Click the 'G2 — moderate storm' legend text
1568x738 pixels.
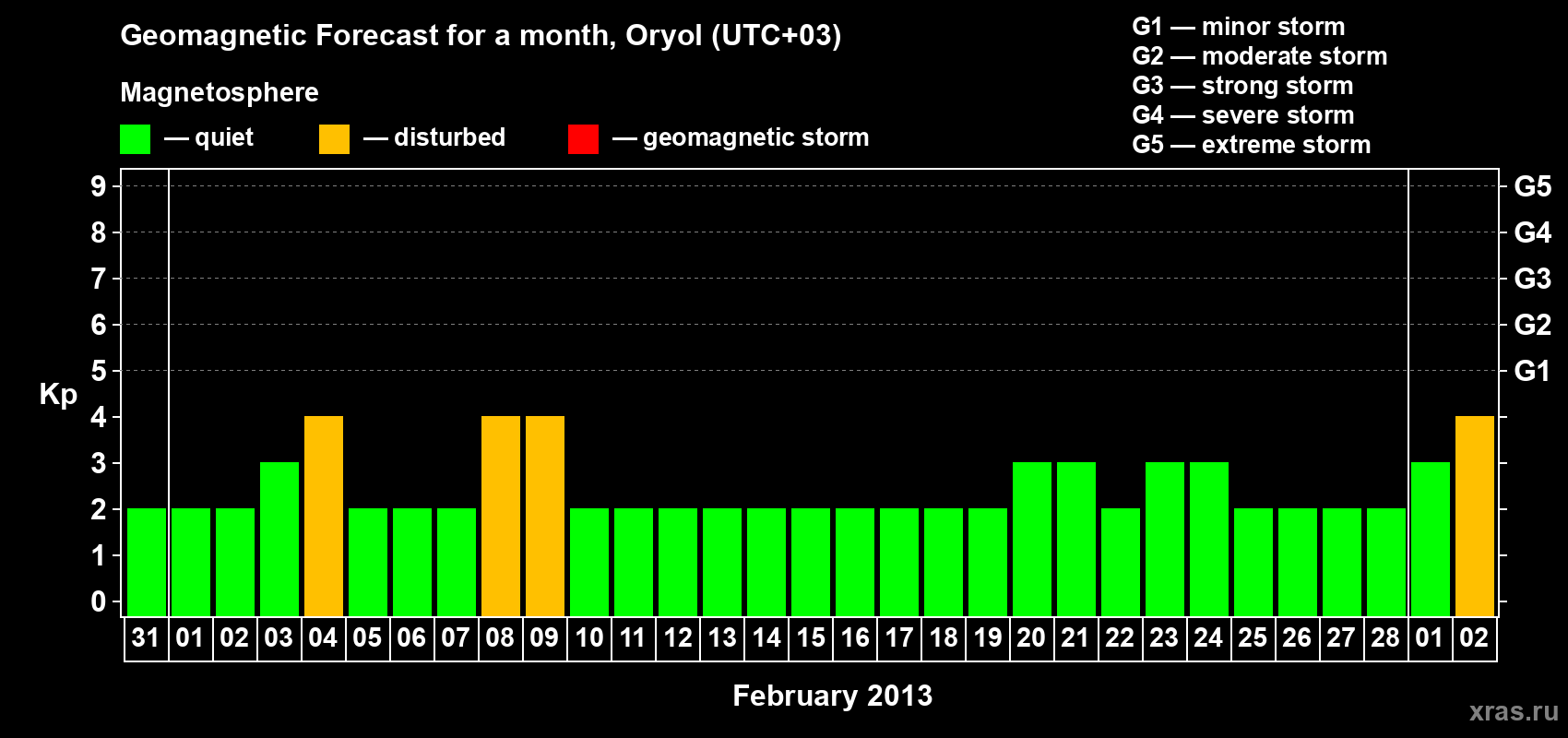coord(1260,56)
